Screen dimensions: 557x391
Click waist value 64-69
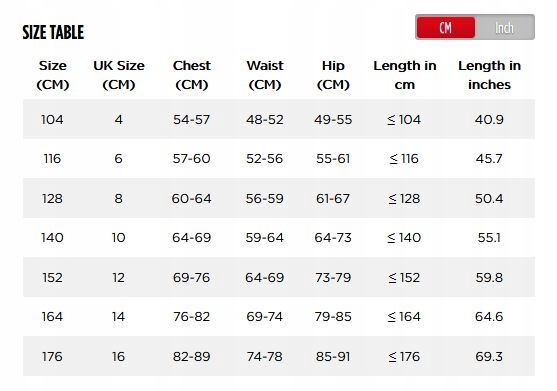pyautogui.click(x=265, y=277)
